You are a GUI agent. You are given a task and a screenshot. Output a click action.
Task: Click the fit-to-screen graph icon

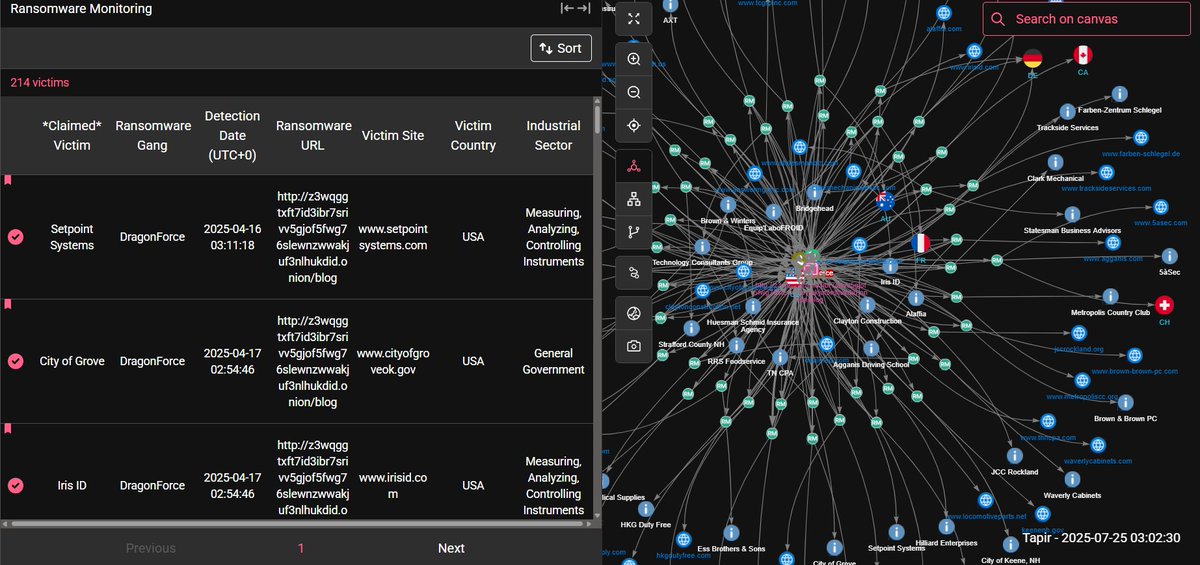pos(633,18)
